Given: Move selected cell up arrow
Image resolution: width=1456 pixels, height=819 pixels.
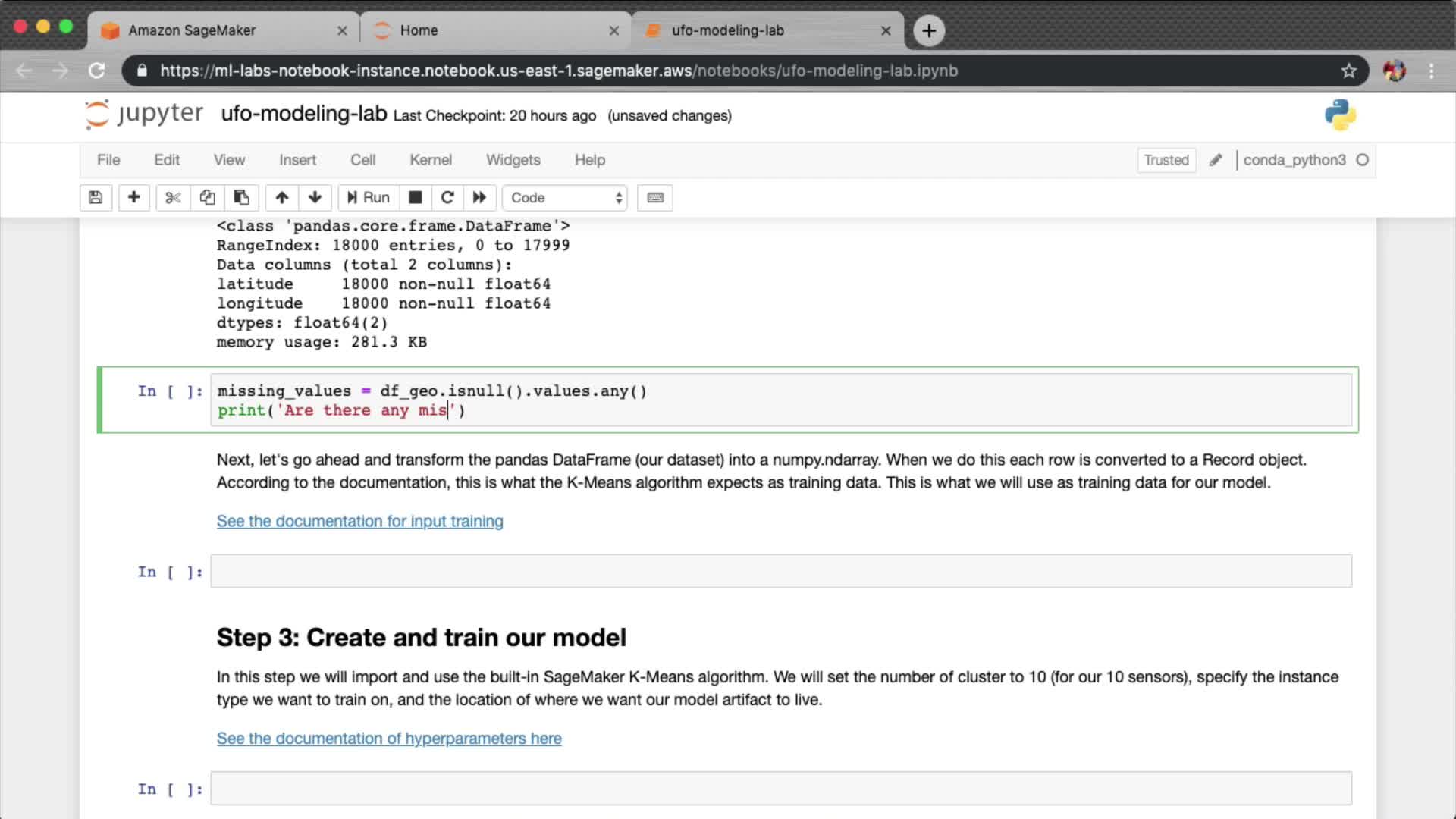Looking at the screenshot, I should tap(282, 197).
